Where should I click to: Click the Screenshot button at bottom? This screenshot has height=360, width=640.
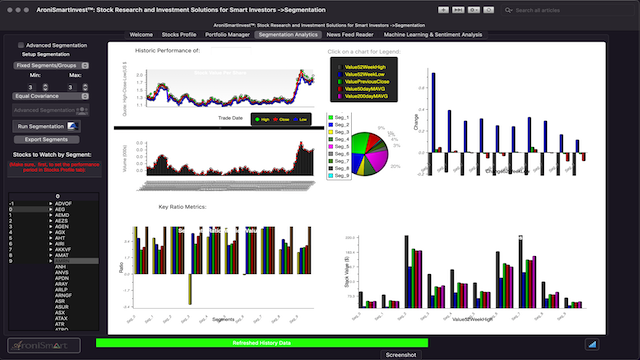[401, 355]
